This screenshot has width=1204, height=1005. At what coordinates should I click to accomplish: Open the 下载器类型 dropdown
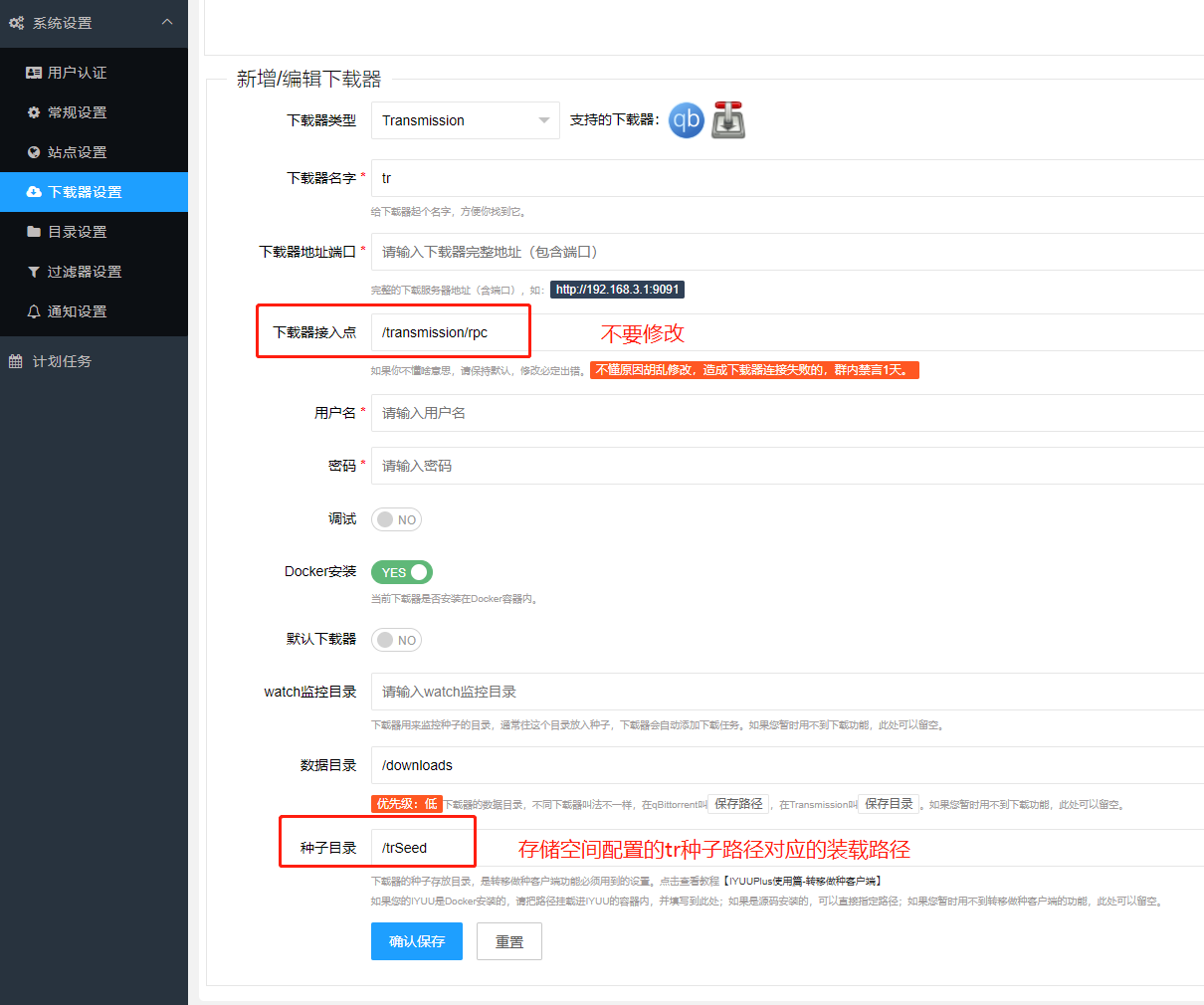465,119
